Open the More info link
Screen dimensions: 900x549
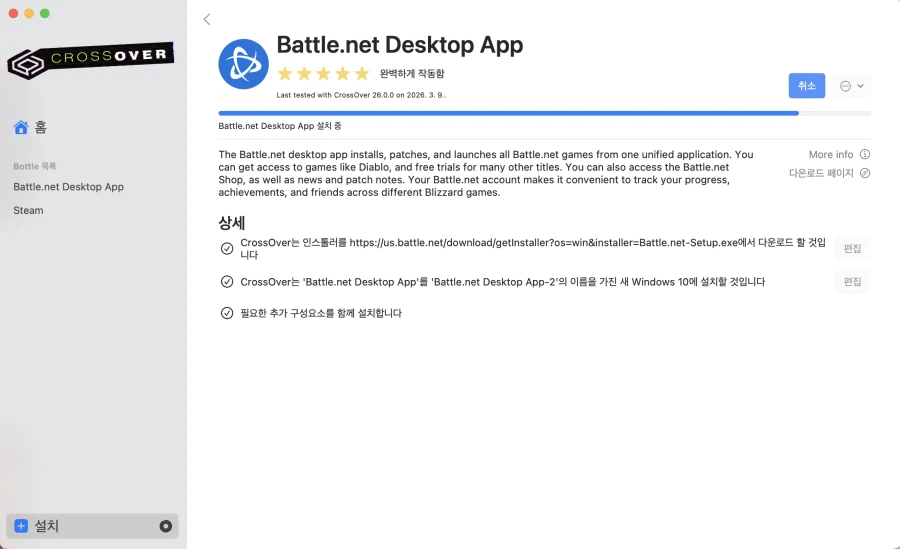[831, 154]
